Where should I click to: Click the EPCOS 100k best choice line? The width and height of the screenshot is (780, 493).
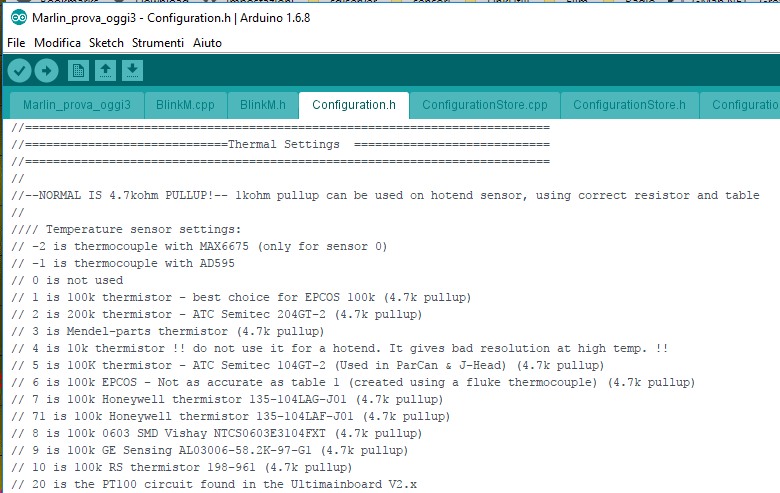click(x=241, y=297)
